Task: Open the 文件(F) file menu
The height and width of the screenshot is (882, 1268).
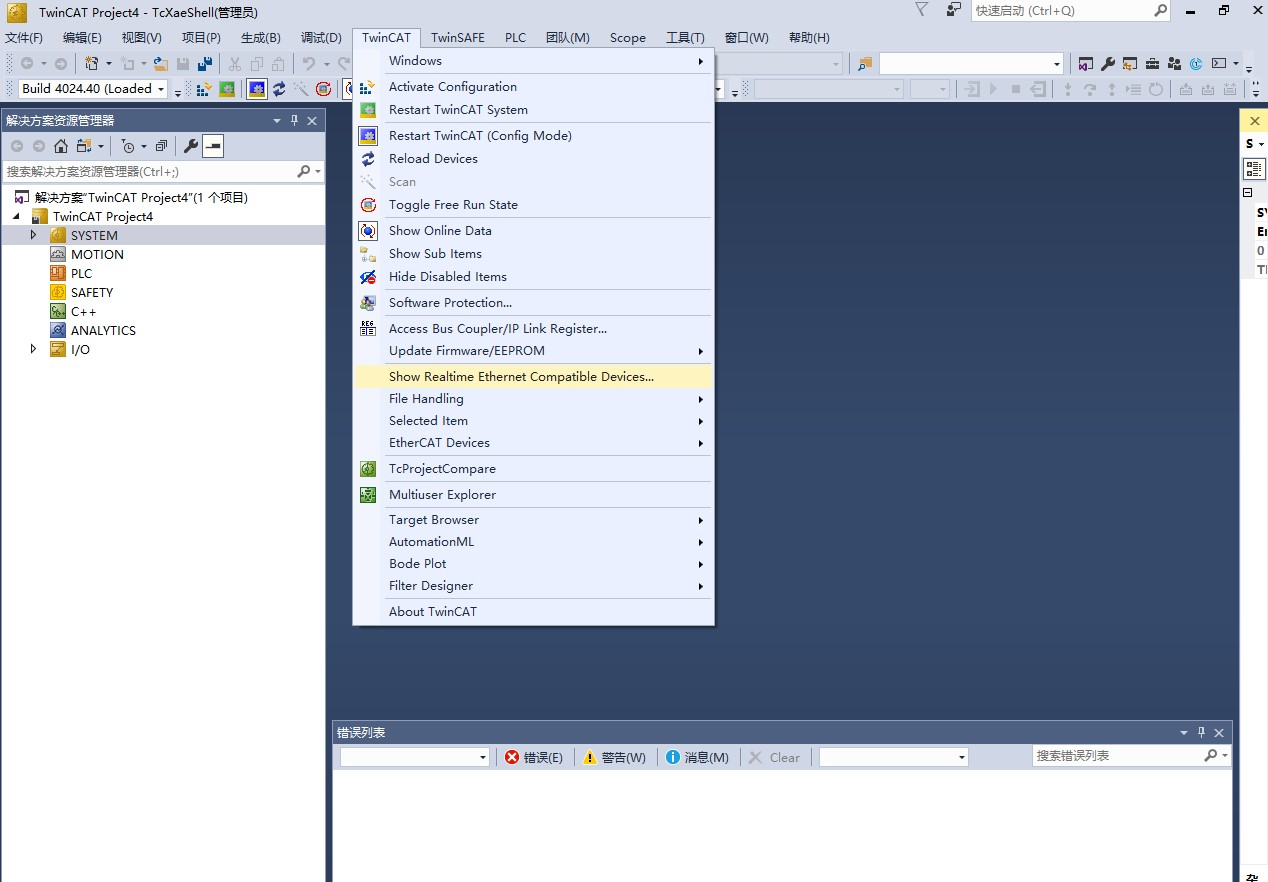Action: coord(24,38)
